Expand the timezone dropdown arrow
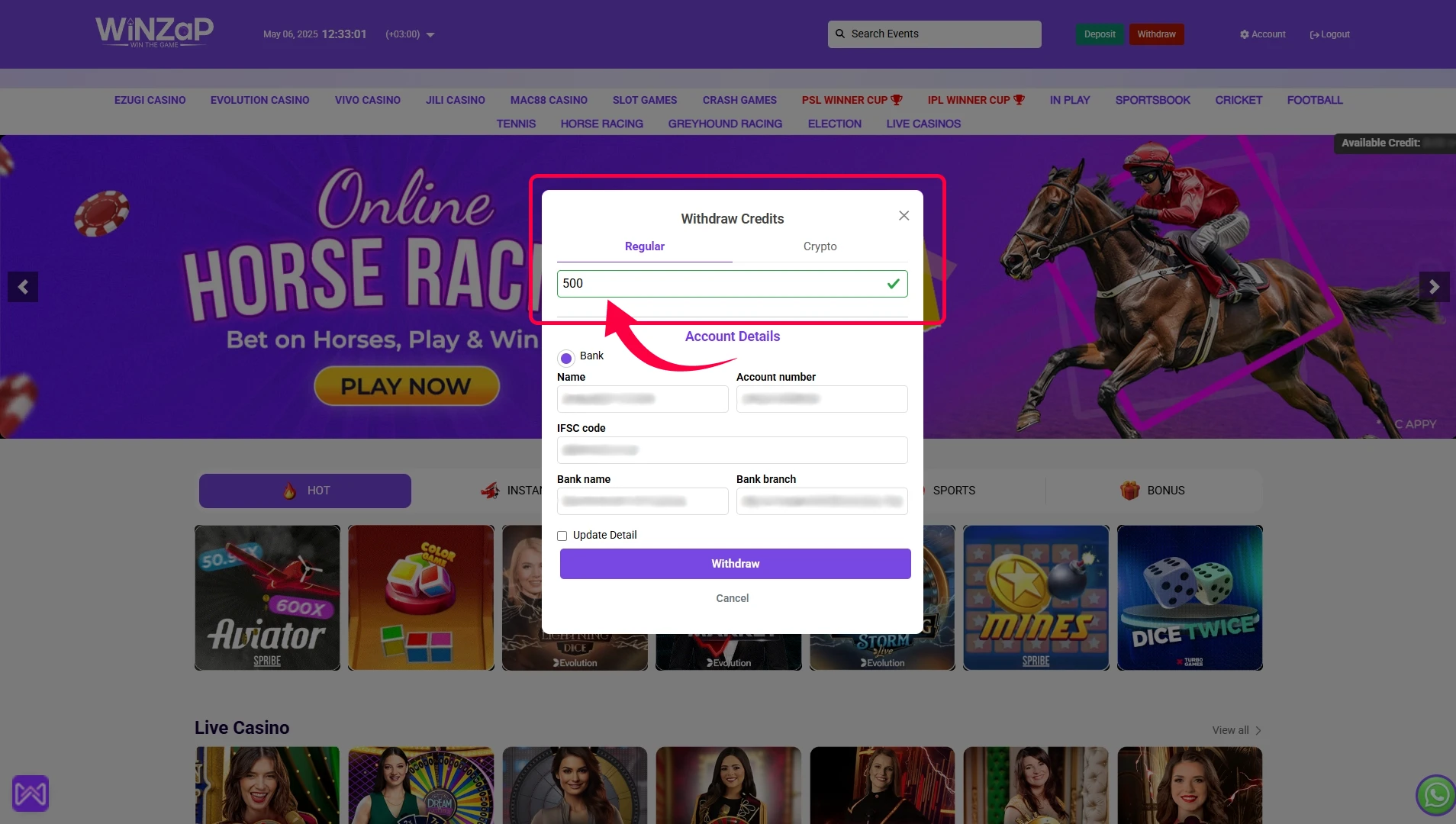 tap(430, 35)
